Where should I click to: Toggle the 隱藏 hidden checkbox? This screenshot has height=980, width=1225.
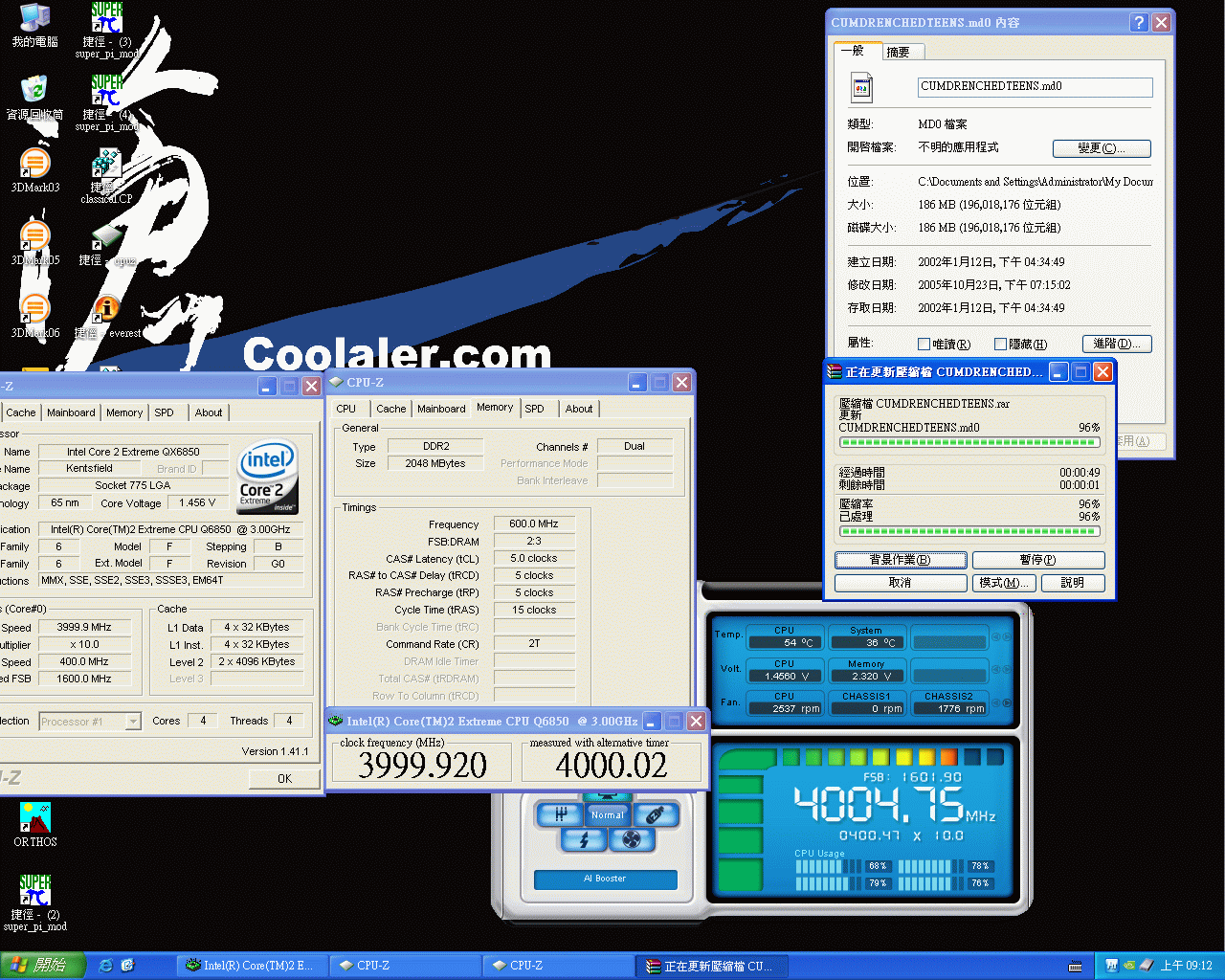pyautogui.click(x=1000, y=345)
